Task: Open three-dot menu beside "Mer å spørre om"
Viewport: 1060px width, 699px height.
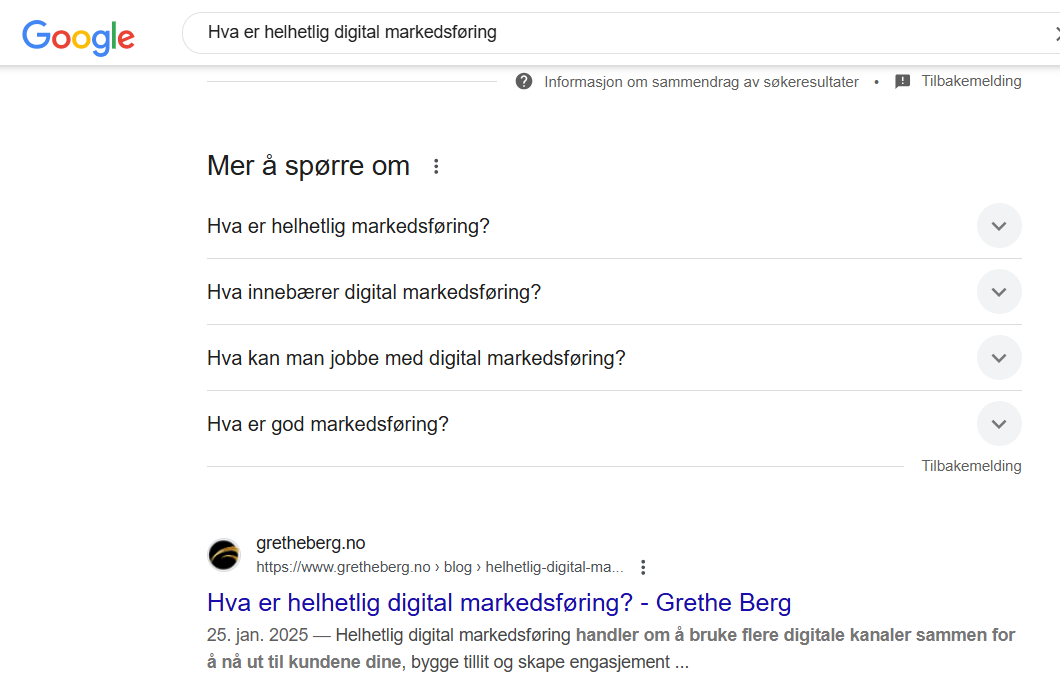Action: [436, 166]
